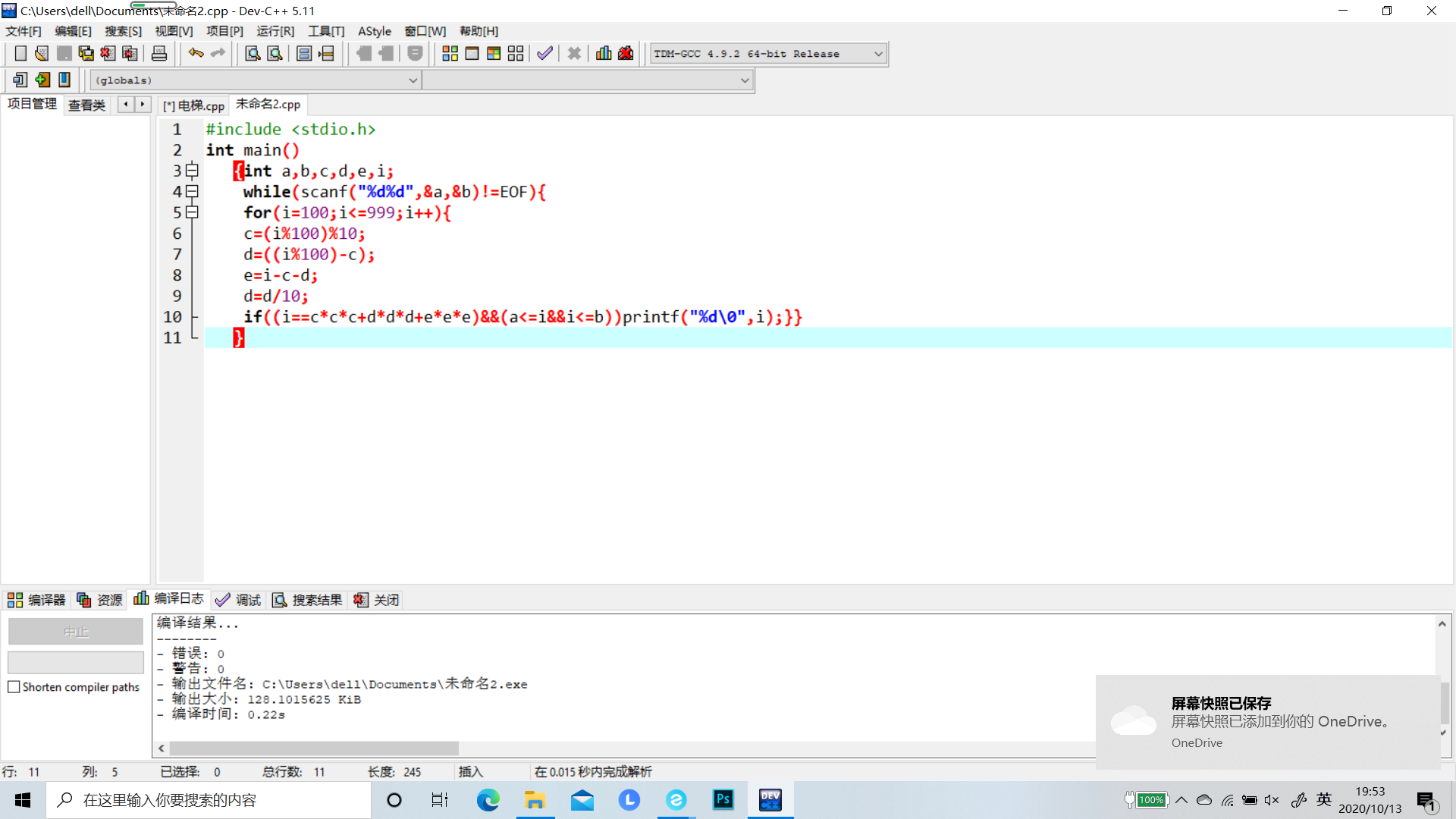Screen dimensions: 1456x819
Task: Click the Close file toolbar icon
Action: 108,53
